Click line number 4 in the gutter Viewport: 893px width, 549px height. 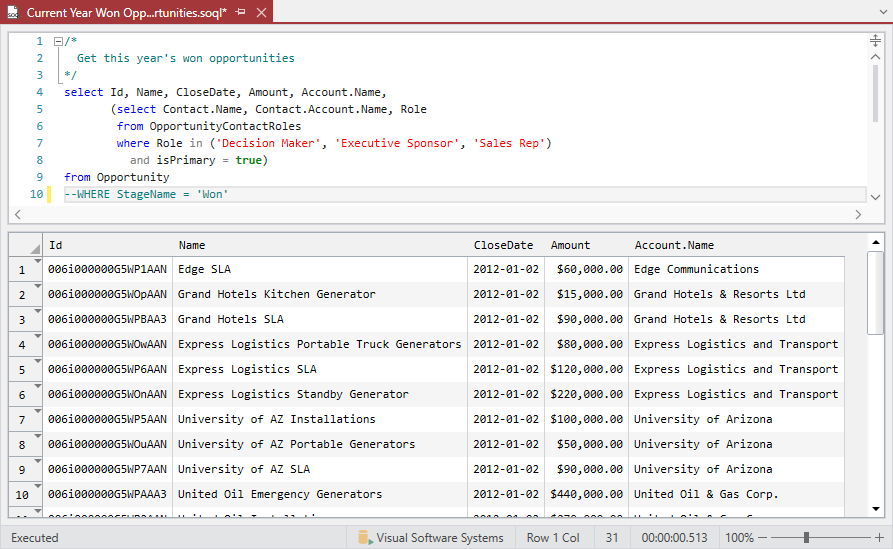(39, 92)
